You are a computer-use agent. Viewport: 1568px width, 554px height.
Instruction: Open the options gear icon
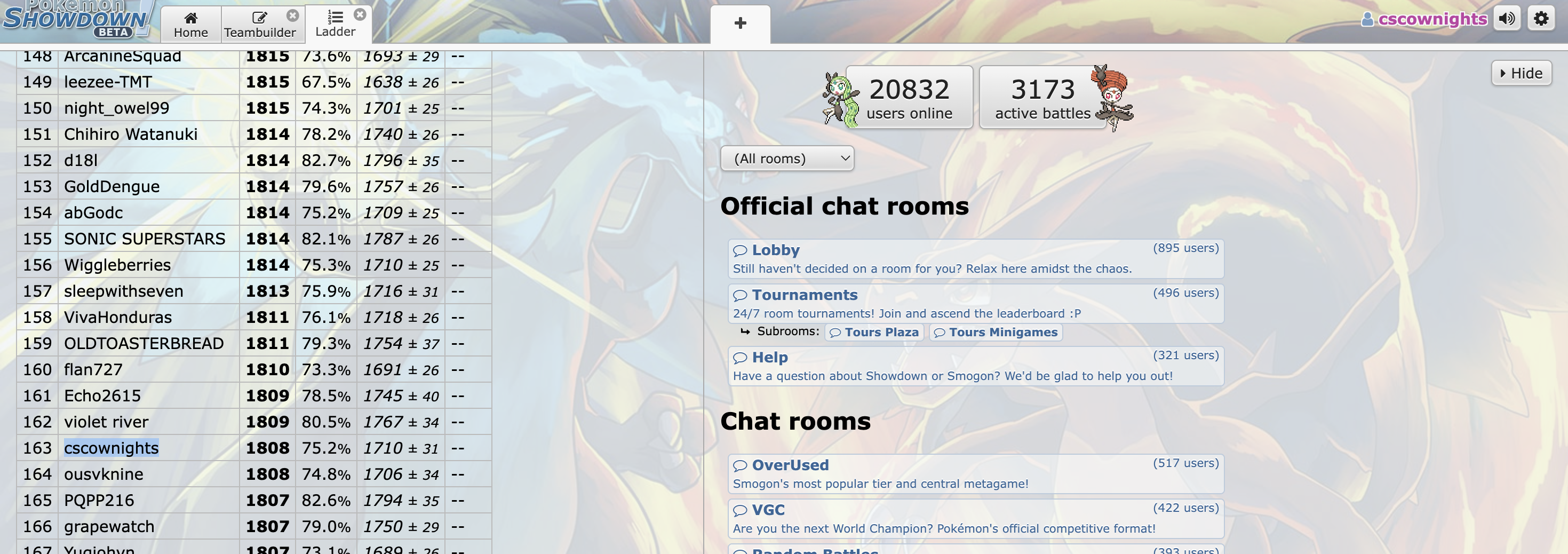pyautogui.click(x=1541, y=19)
